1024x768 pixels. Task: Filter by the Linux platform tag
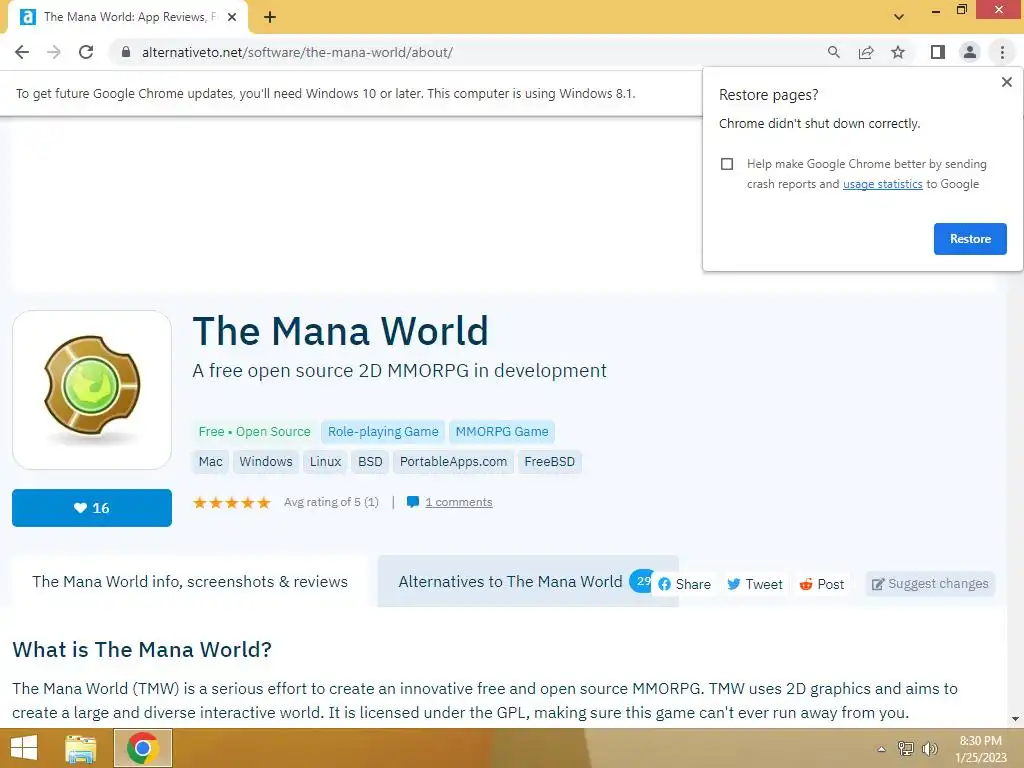(x=325, y=462)
